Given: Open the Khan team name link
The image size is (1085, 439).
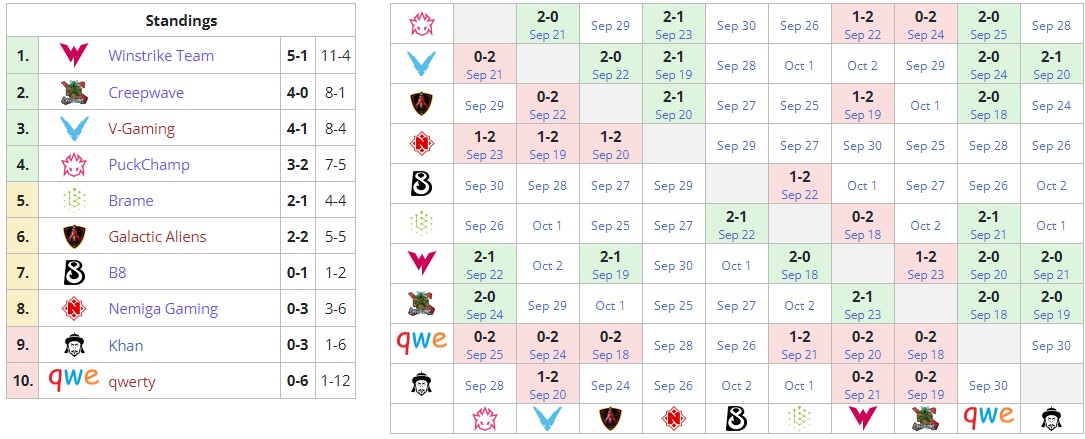Looking at the screenshot, I should (x=126, y=346).
